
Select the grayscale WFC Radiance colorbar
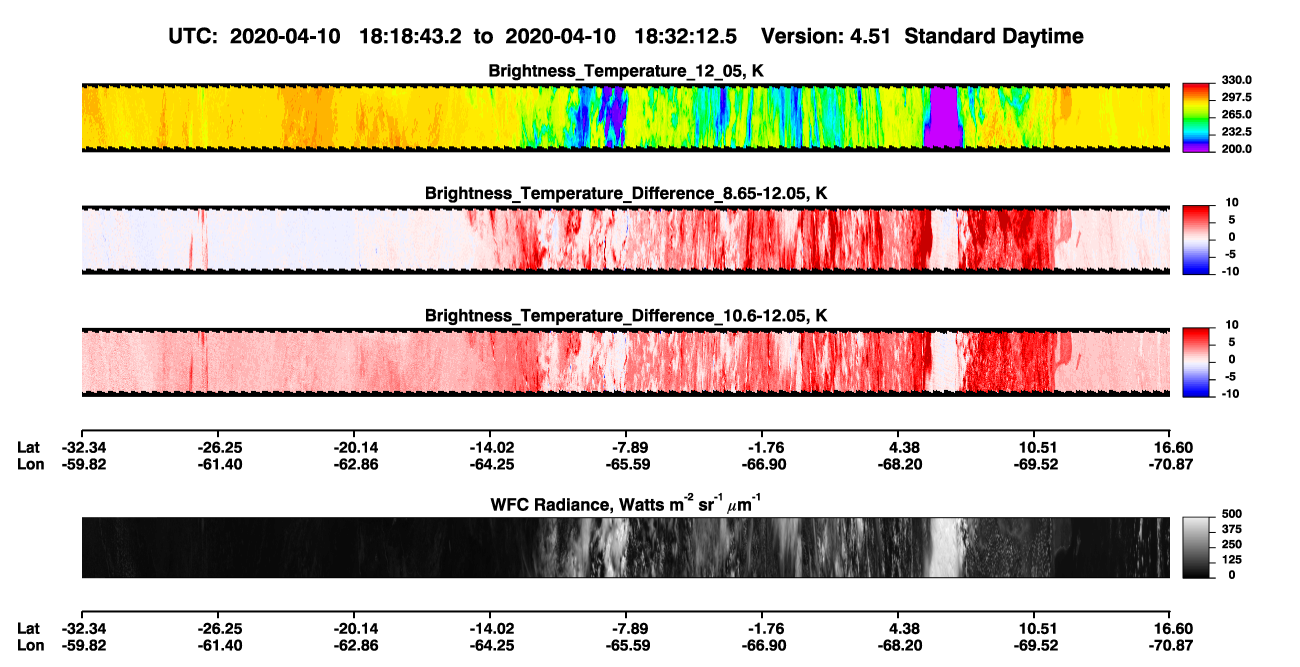tap(1197, 548)
